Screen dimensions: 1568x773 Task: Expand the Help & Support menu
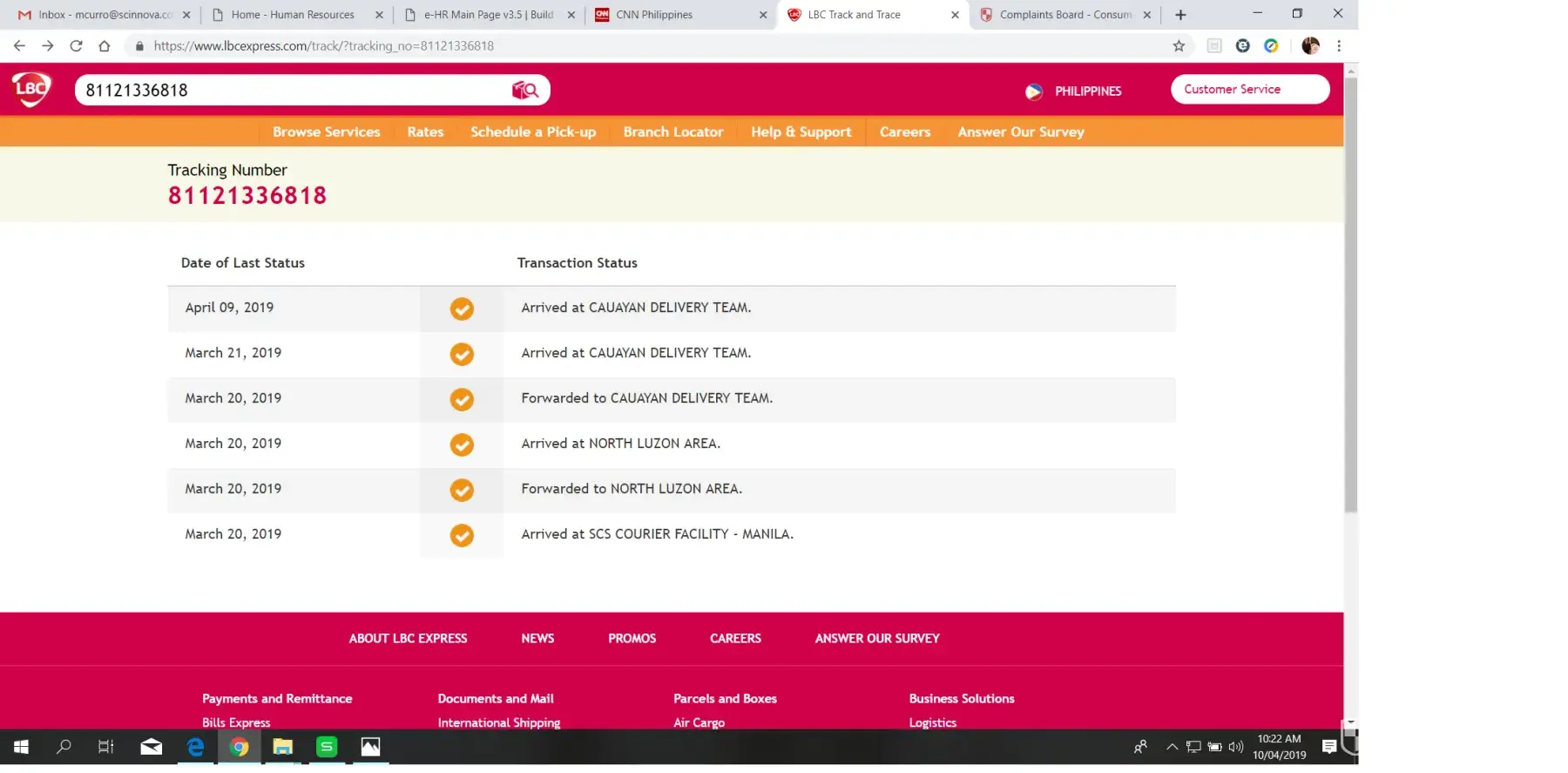[x=801, y=132]
